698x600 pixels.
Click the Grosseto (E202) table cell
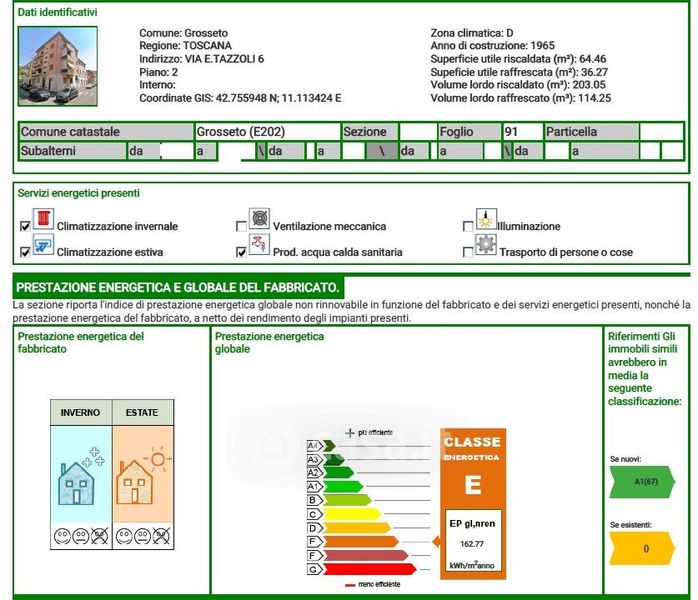[268, 132]
